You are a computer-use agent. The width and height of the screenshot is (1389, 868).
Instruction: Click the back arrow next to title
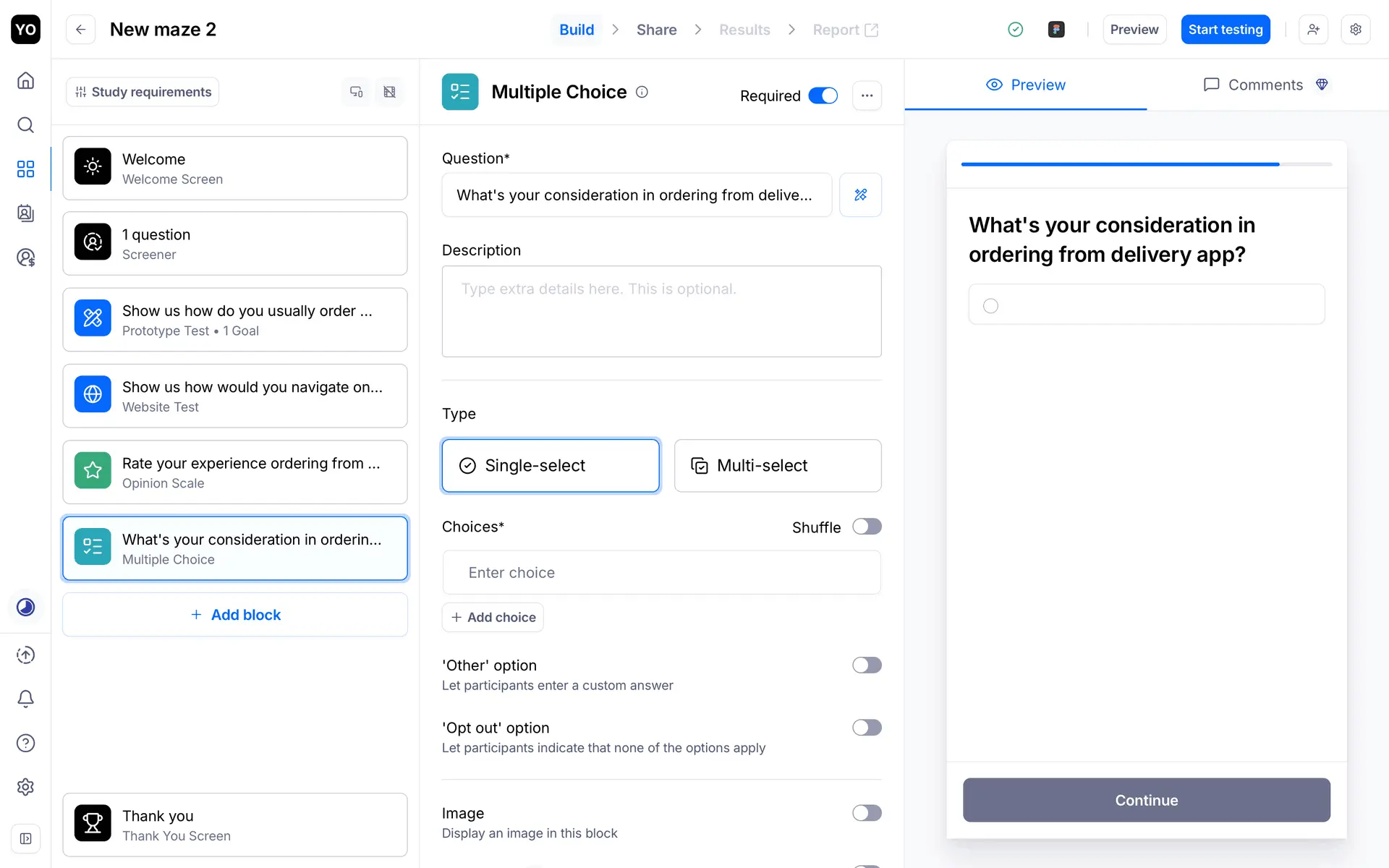click(x=81, y=30)
